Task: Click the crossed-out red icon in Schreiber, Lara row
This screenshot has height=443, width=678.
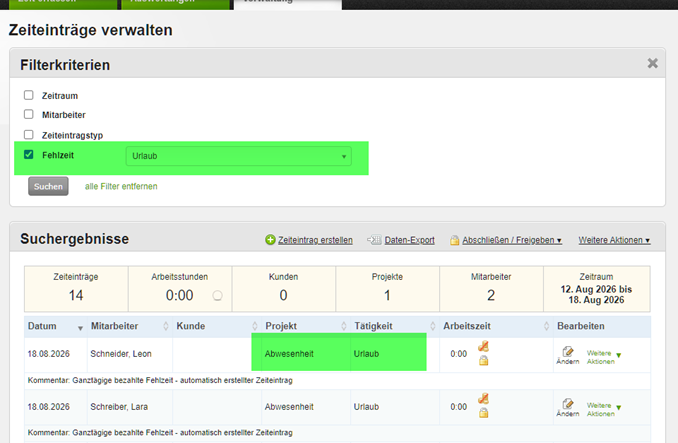Action: pos(483,398)
